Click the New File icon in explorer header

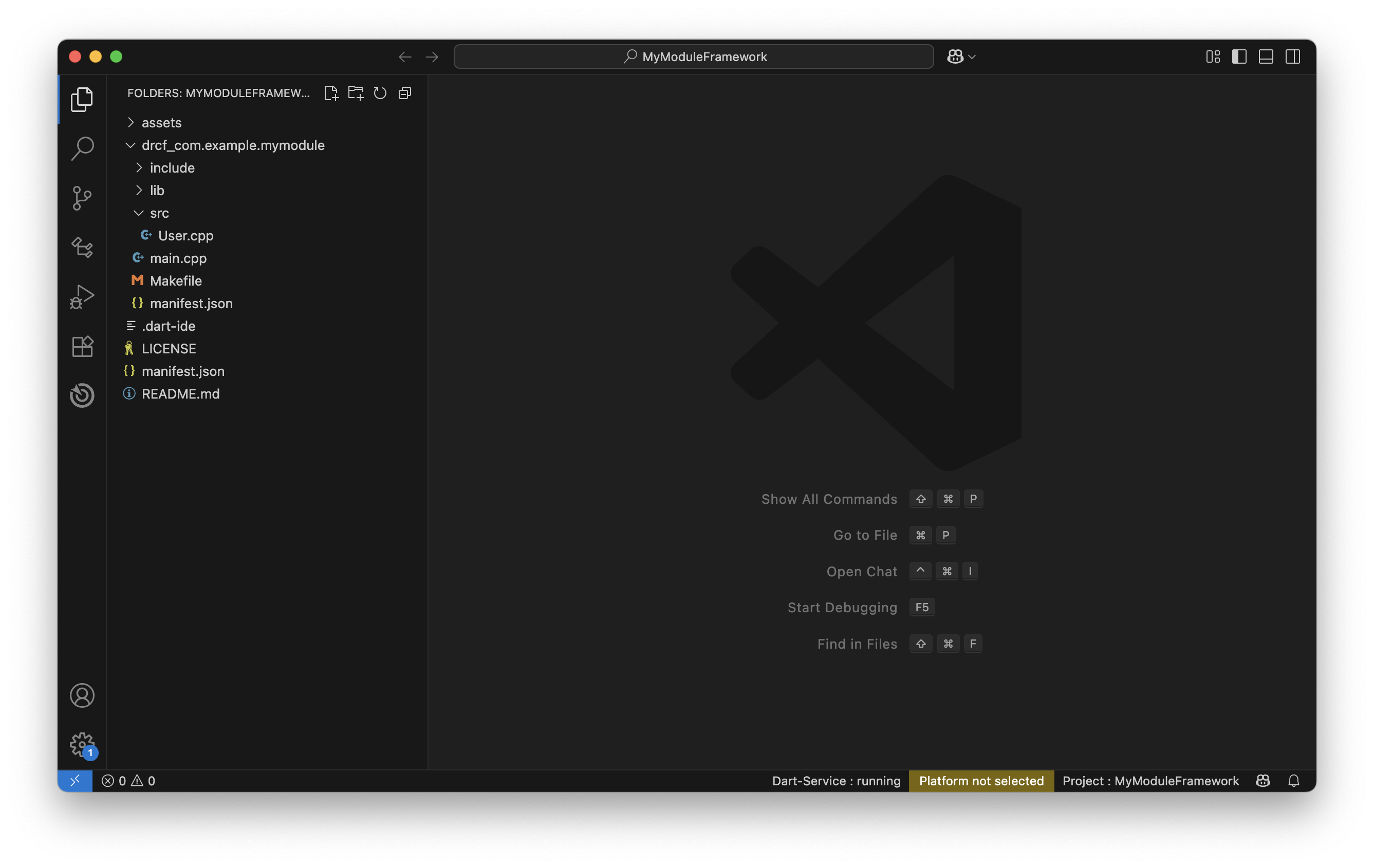point(331,93)
